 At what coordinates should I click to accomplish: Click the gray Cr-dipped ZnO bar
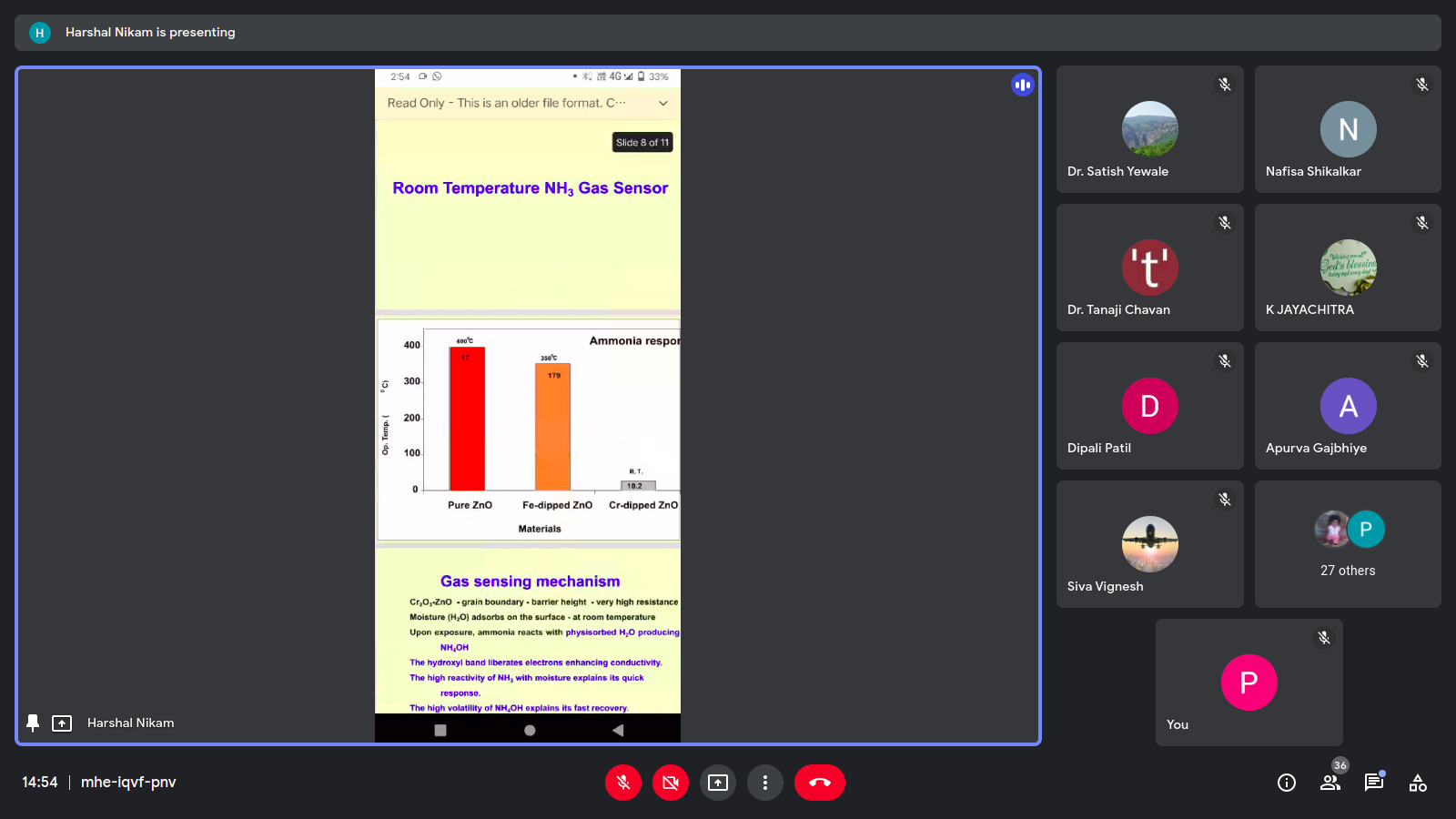tap(638, 486)
